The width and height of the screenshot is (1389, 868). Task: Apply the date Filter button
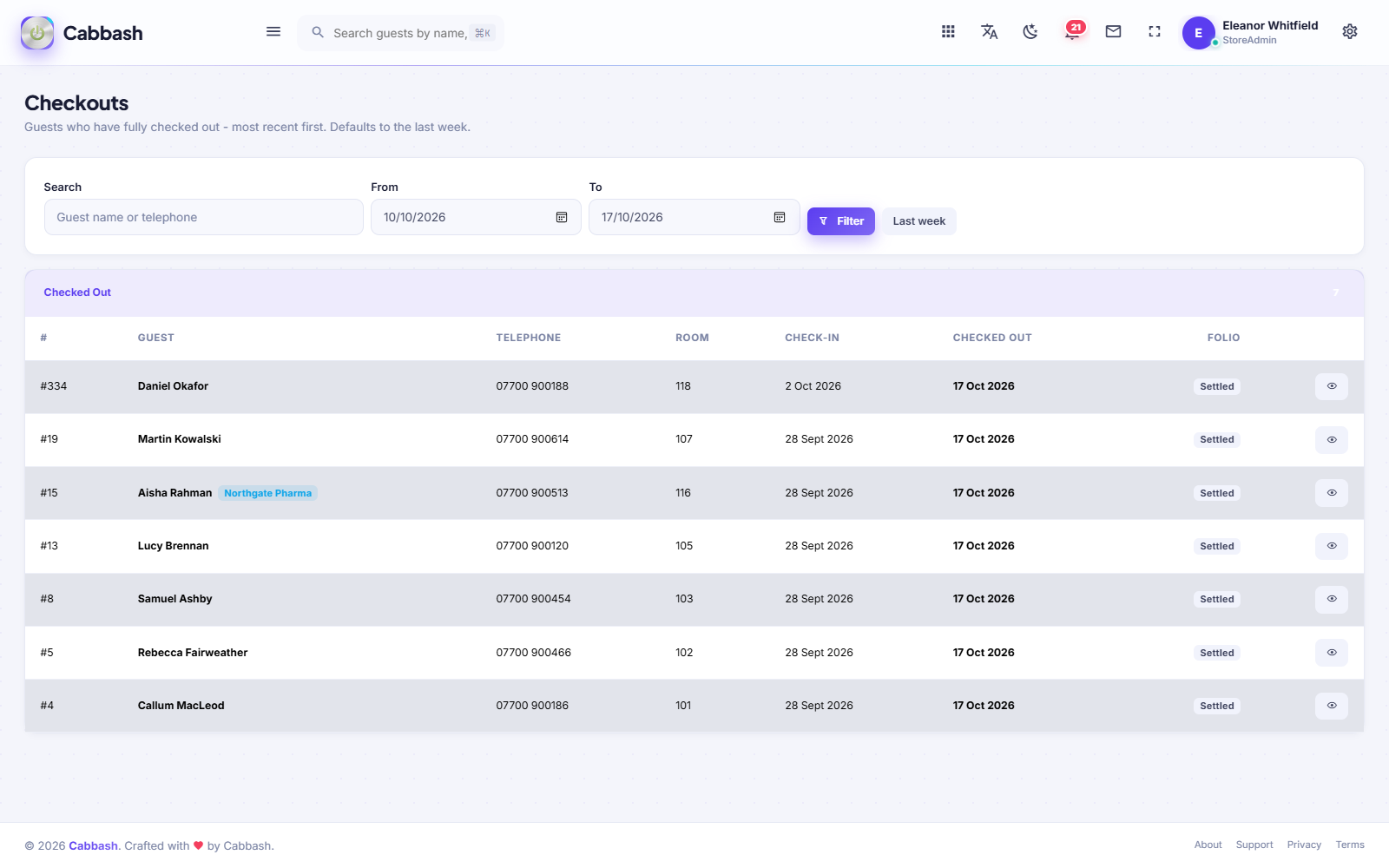[x=841, y=221]
